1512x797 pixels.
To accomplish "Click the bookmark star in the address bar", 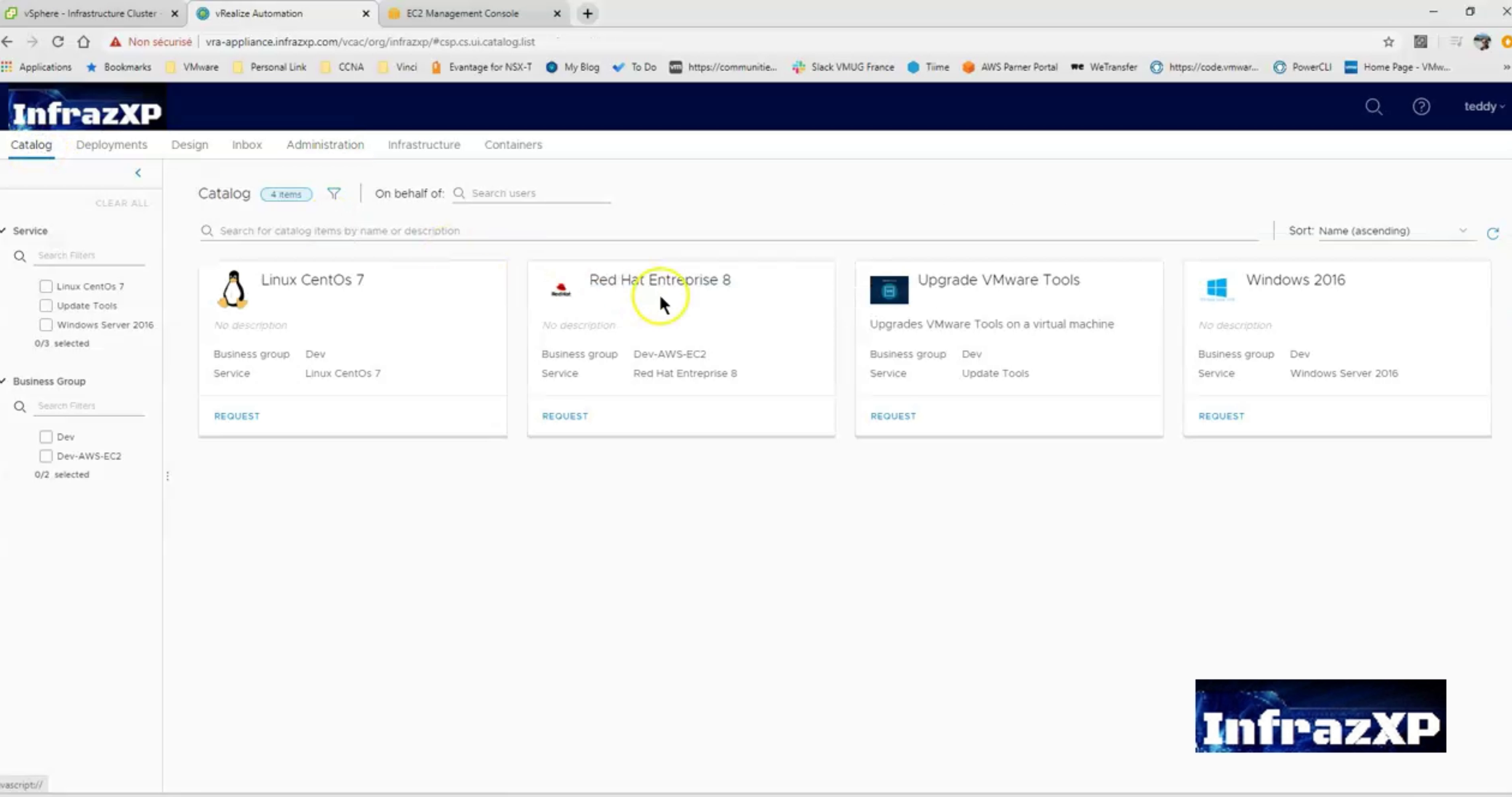I will (1389, 41).
